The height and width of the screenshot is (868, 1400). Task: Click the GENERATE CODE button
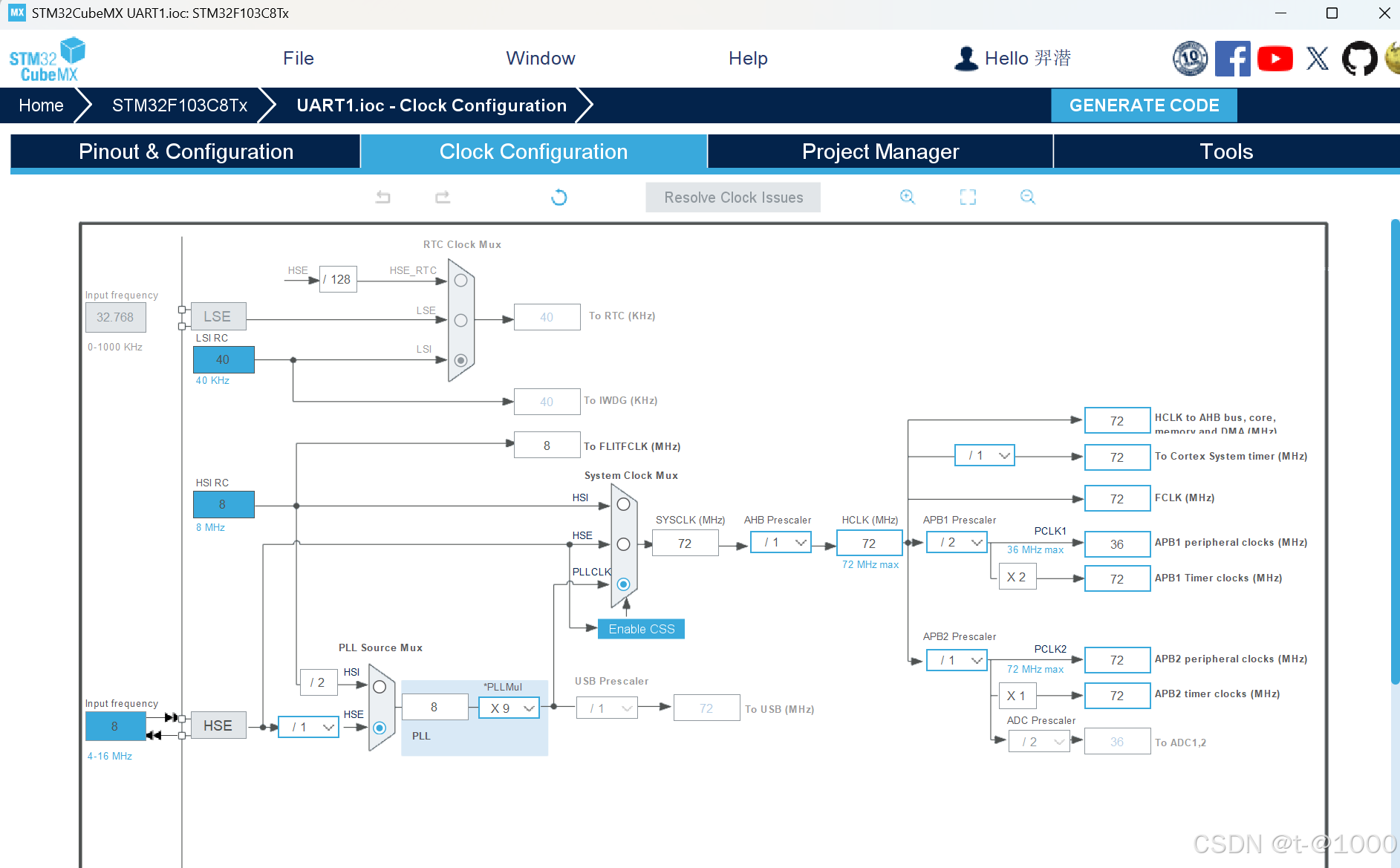pos(1144,105)
